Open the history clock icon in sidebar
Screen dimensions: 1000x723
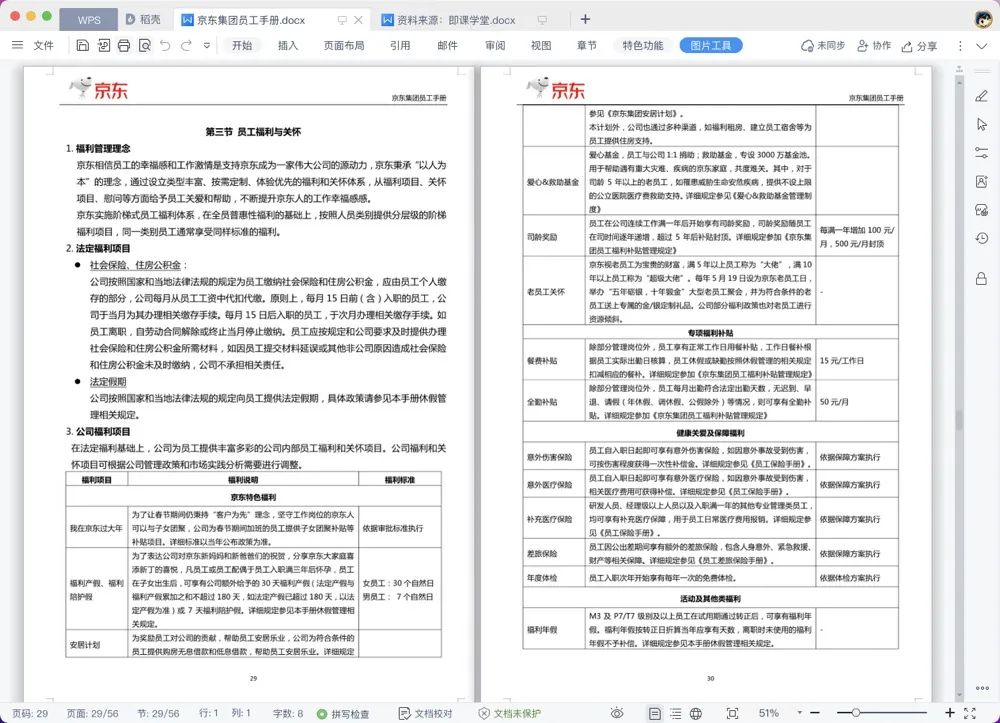pos(982,238)
